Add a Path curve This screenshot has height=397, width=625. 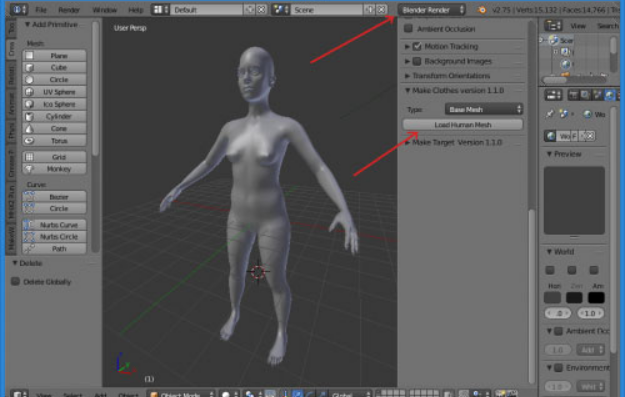click(x=54, y=249)
